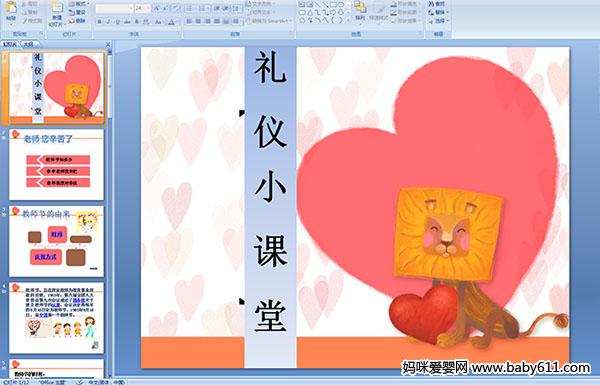Click the Replace (替换) button
600x385 pixels.
pos(438,12)
